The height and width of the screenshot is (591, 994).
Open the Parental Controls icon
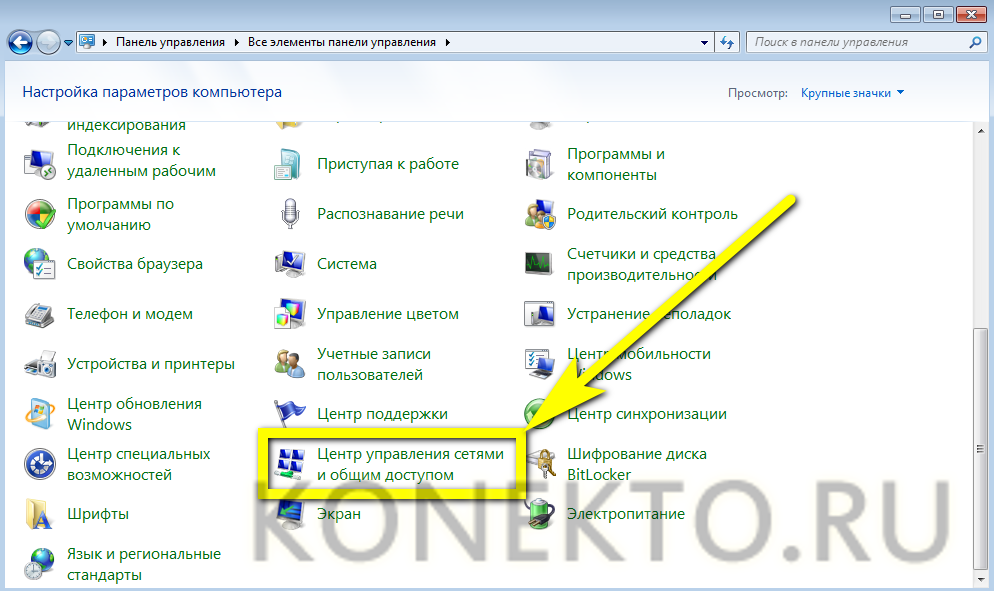[540, 214]
